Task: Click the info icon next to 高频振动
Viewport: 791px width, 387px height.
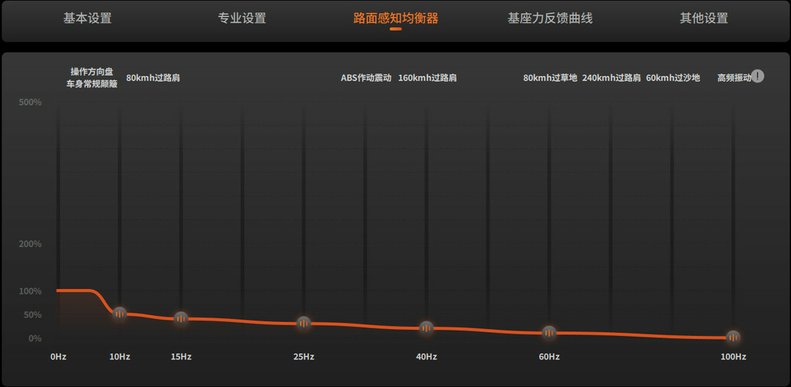Action: click(758, 77)
